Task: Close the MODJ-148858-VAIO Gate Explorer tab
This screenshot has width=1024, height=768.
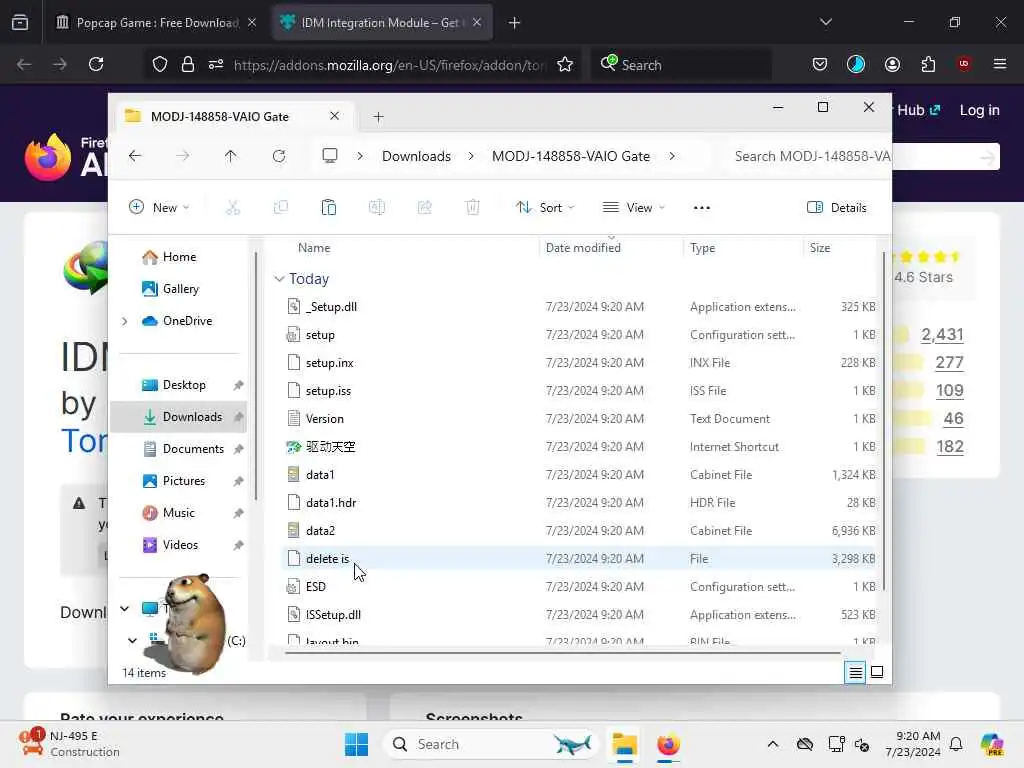Action: 334,116
